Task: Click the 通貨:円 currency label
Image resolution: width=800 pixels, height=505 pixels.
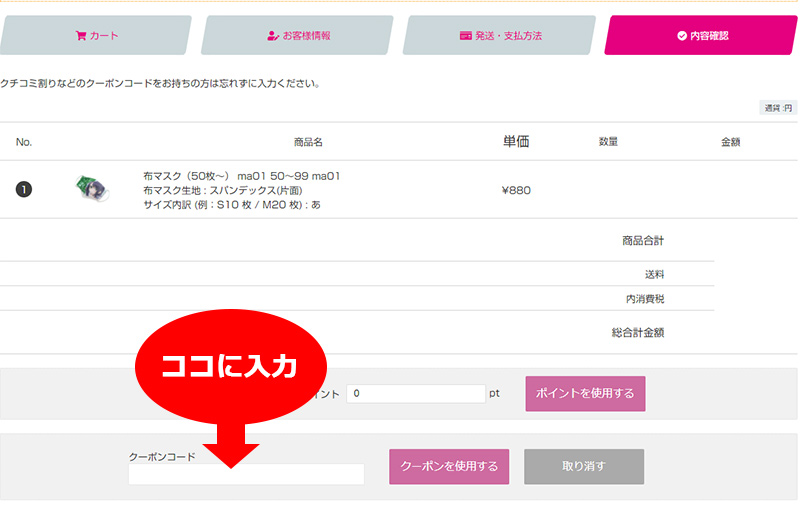Action: click(x=778, y=108)
